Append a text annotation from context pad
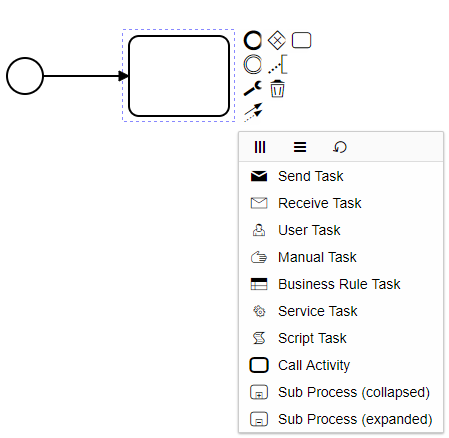This screenshot has height=438, width=449. pos(277,64)
